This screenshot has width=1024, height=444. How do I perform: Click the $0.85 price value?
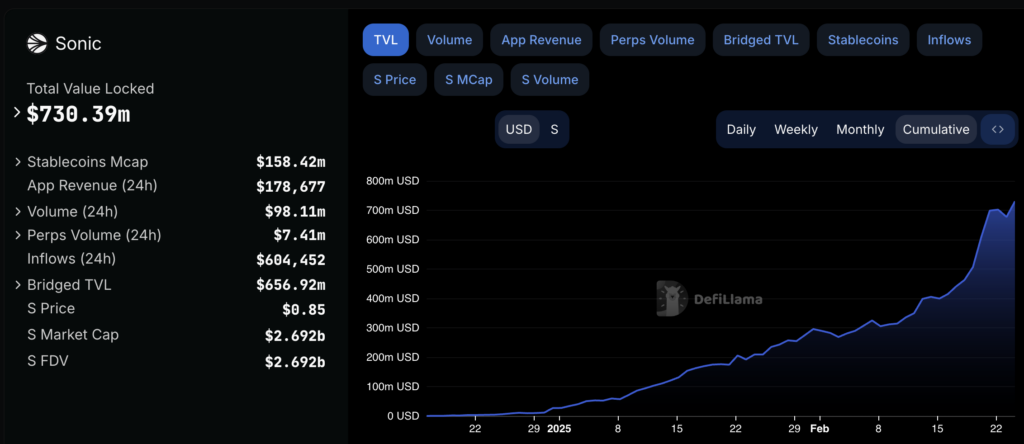pos(304,309)
